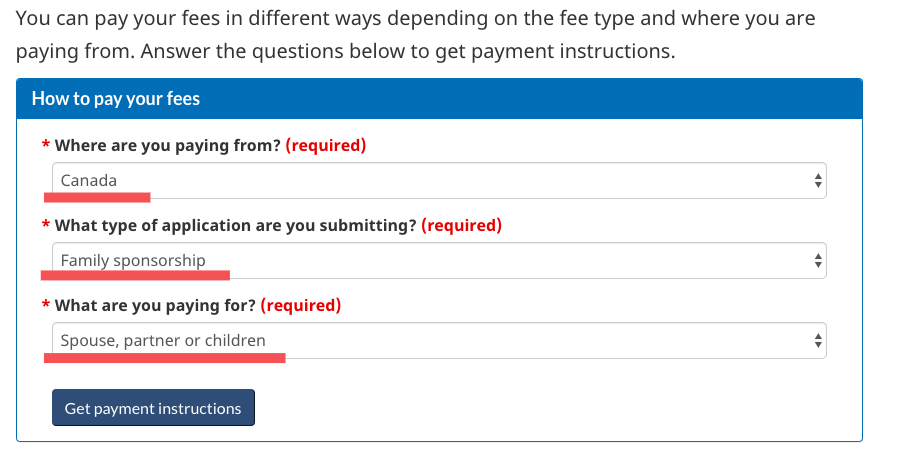The image size is (906, 455).
Task: Click the red asterisk before "What type of"
Action: pos(46,226)
